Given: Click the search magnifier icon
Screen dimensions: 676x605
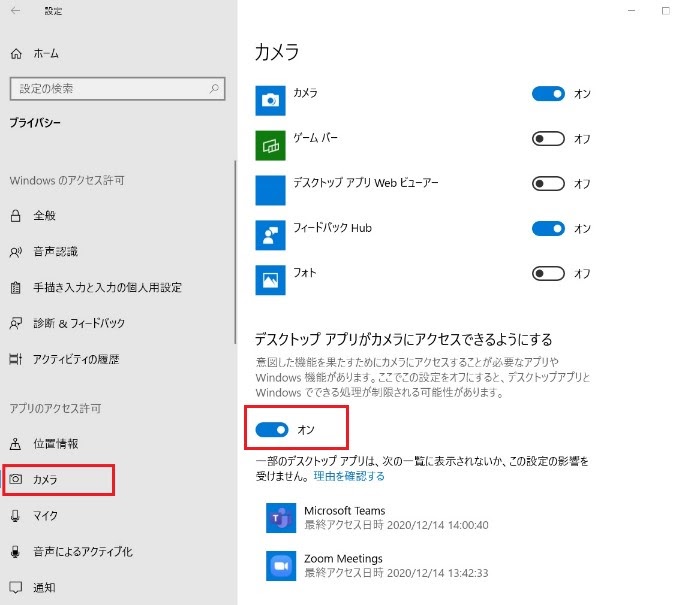Looking at the screenshot, I should pos(214,89).
